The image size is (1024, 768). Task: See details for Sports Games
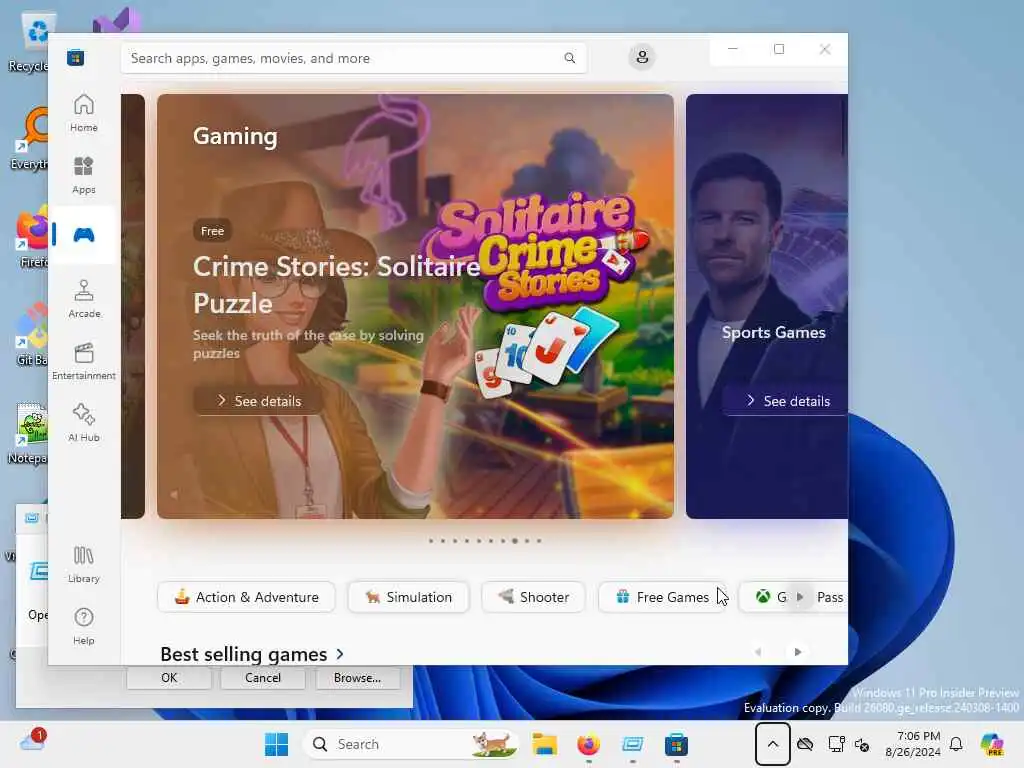pos(786,401)
